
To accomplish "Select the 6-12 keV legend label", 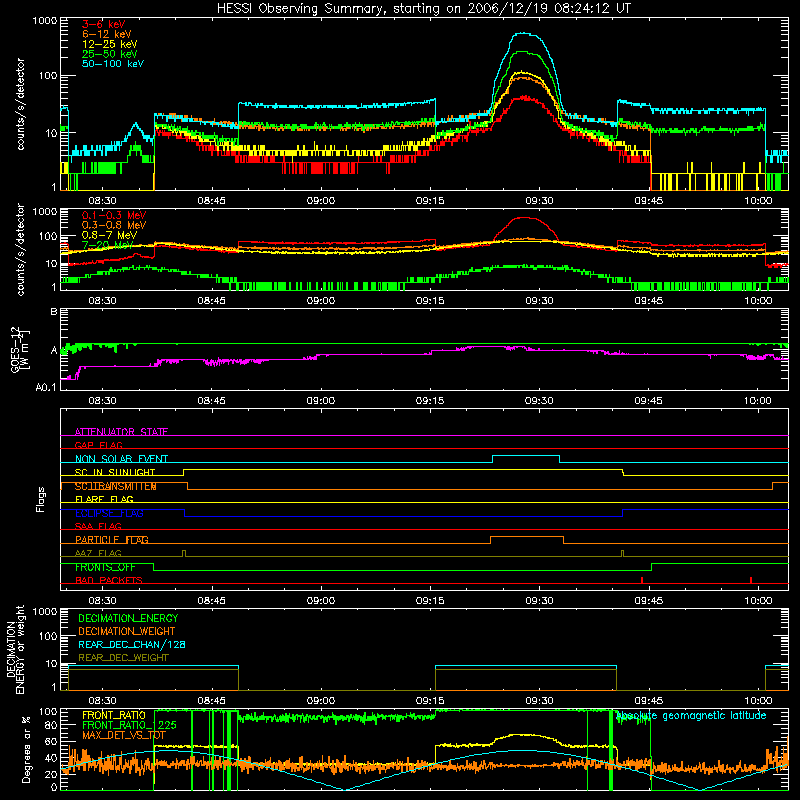I will point(107,34).
